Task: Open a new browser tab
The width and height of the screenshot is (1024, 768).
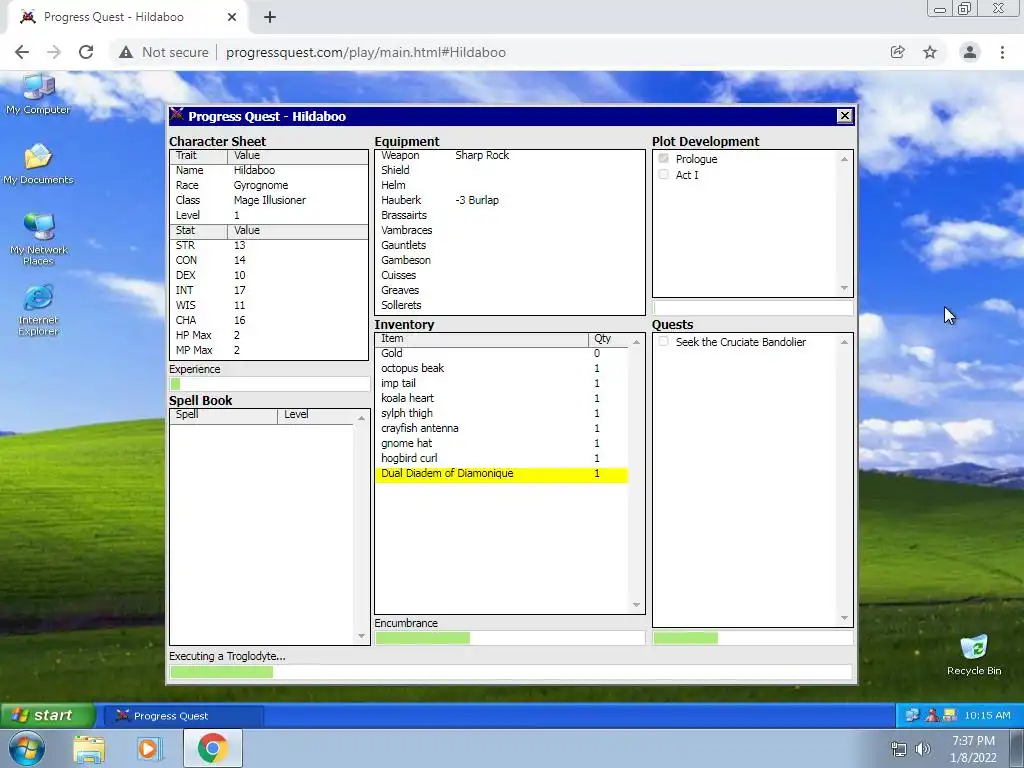Action: [x=270, y=17]
